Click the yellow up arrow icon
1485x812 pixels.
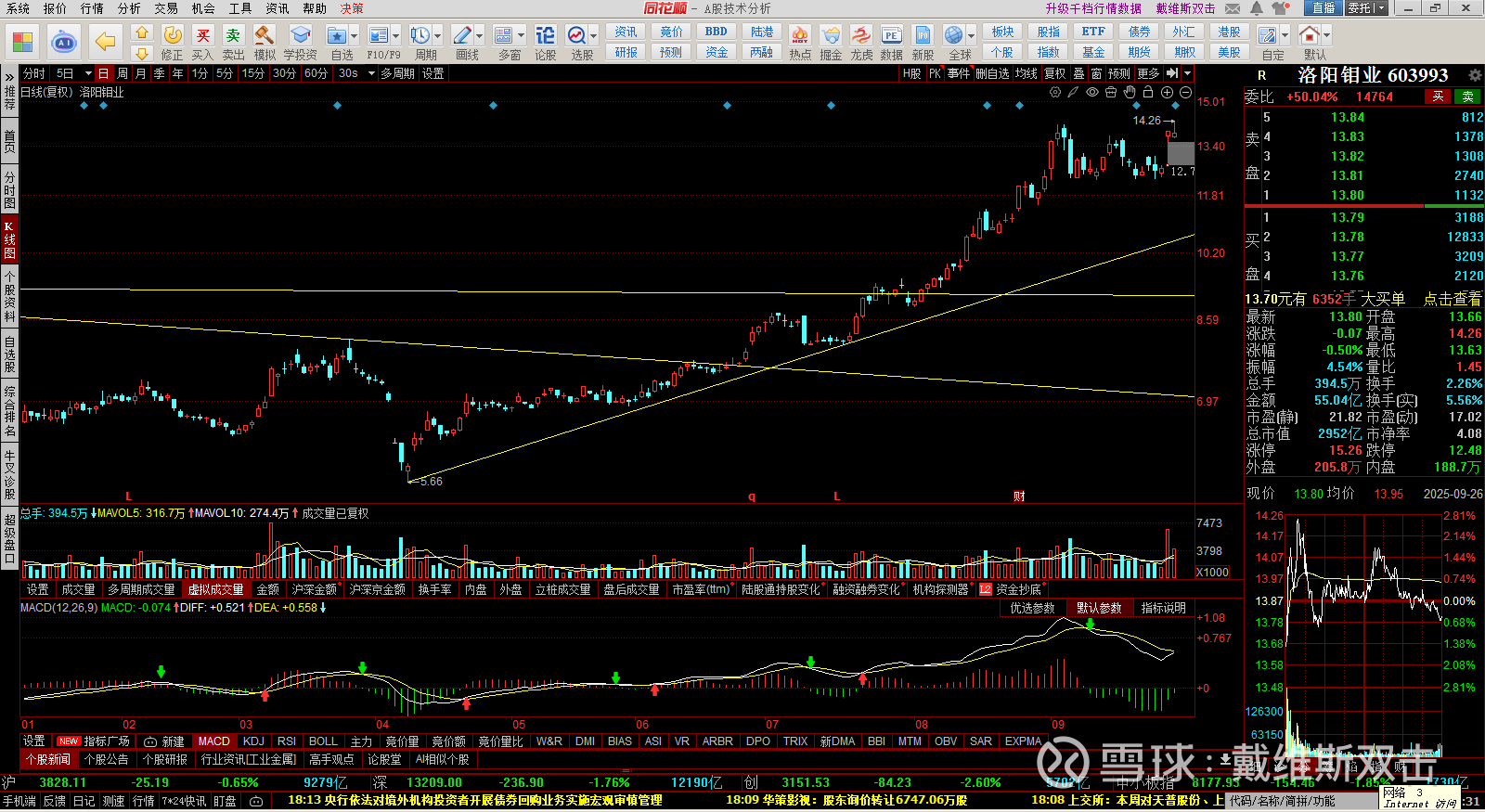(142, 32)
